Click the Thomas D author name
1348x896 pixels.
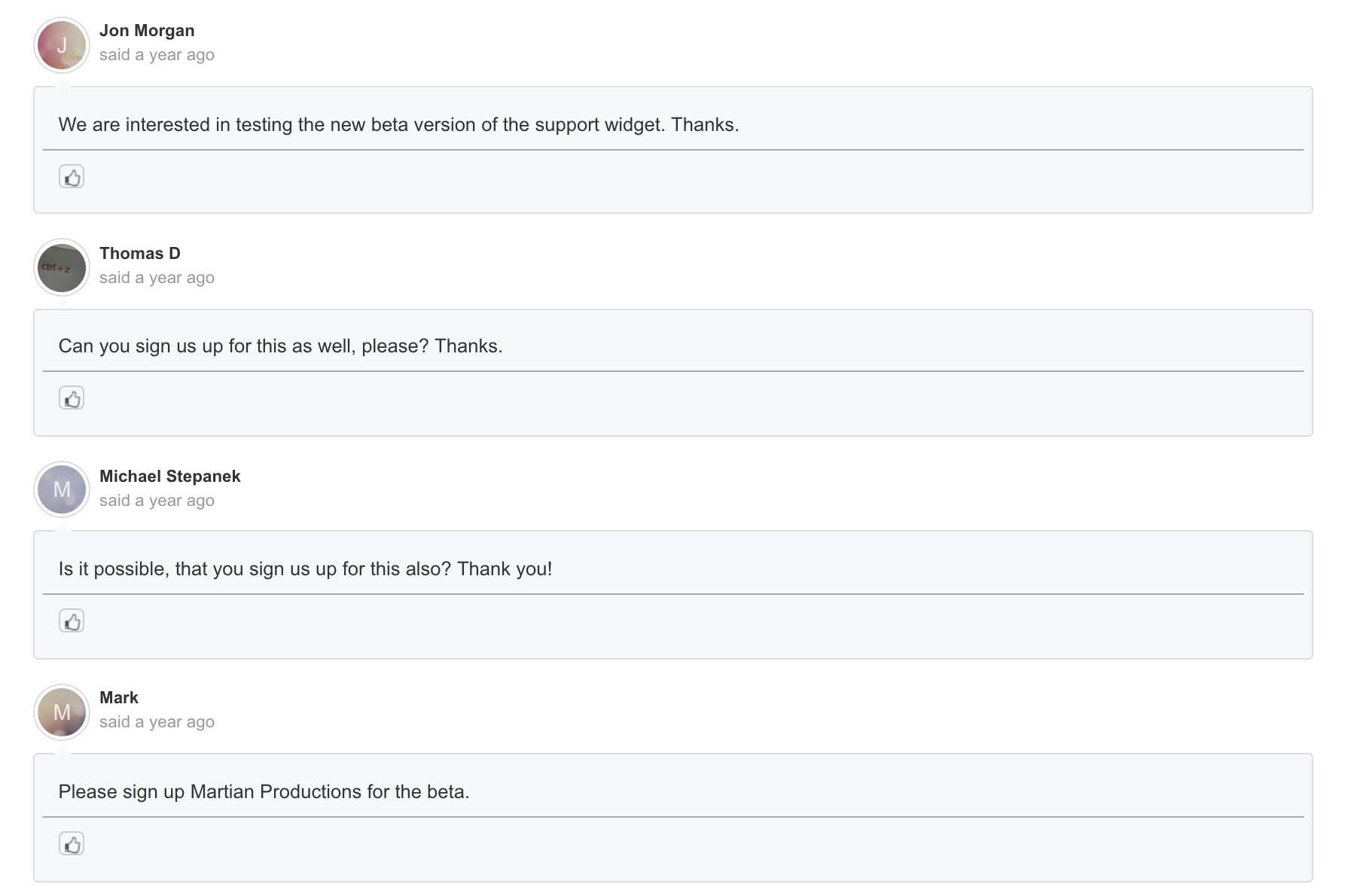coord(140,254)
